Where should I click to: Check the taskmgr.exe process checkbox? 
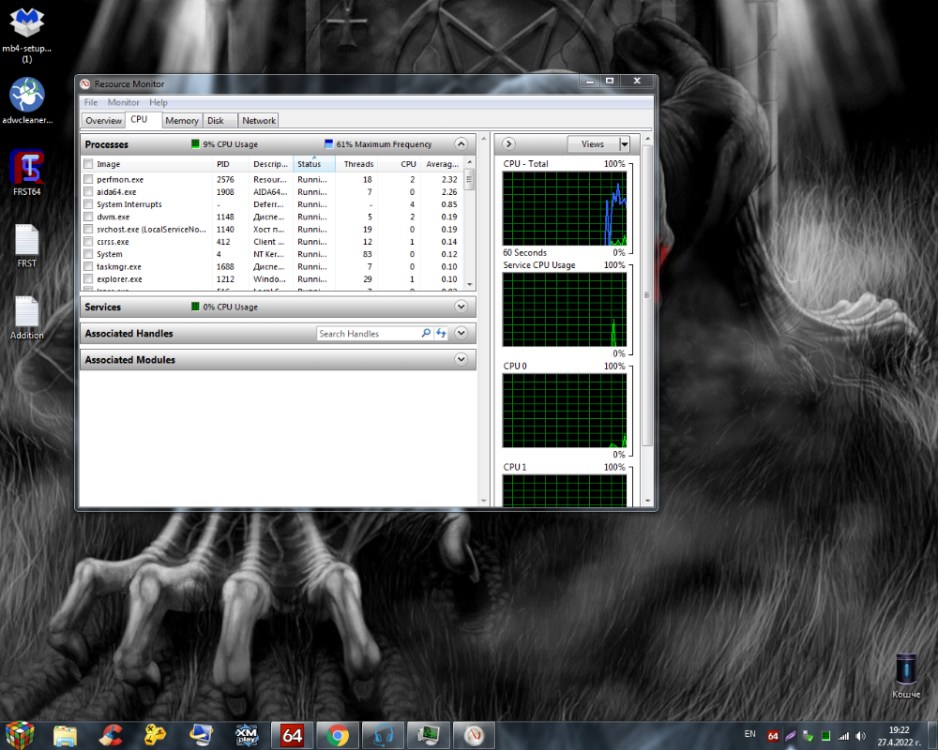pyautogui.click(x=89, y=267)
